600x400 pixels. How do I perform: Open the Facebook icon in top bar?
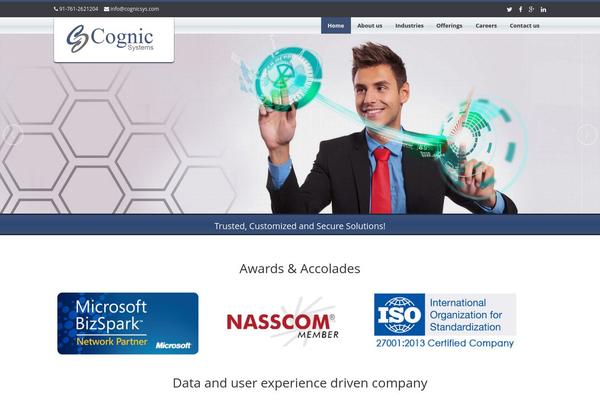tap(520, 9)
